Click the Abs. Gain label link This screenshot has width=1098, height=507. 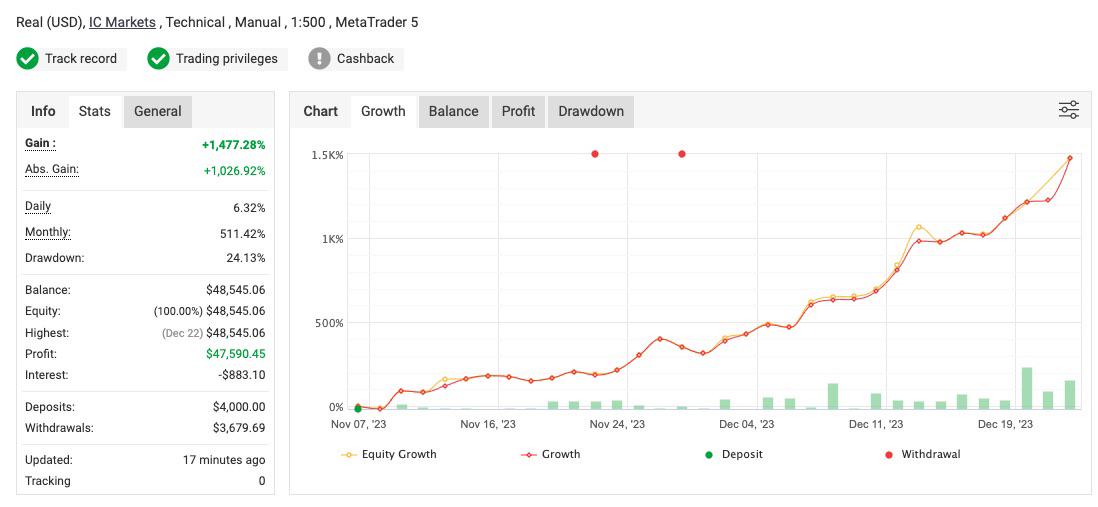[52, 170]
